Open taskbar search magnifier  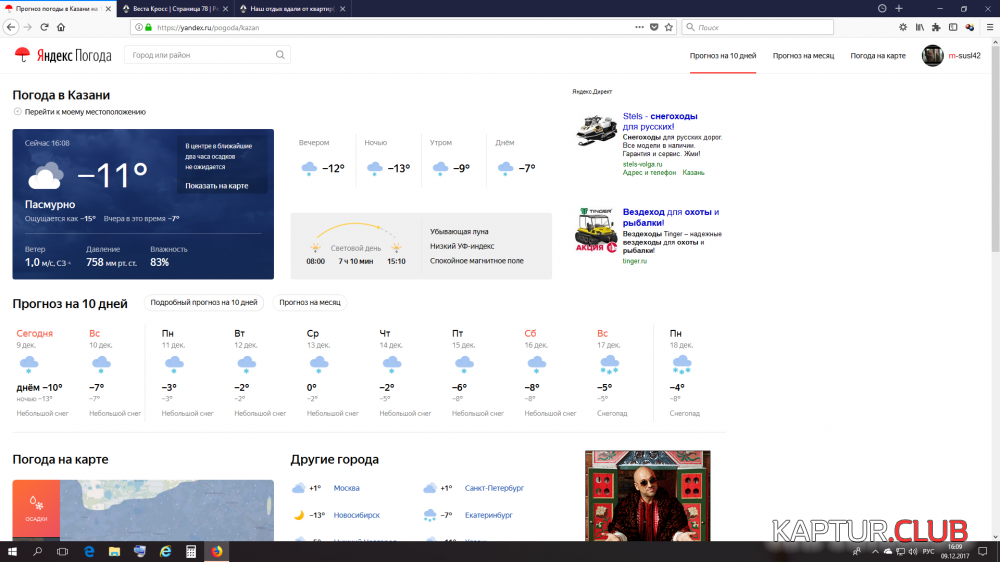coord(37,552)
